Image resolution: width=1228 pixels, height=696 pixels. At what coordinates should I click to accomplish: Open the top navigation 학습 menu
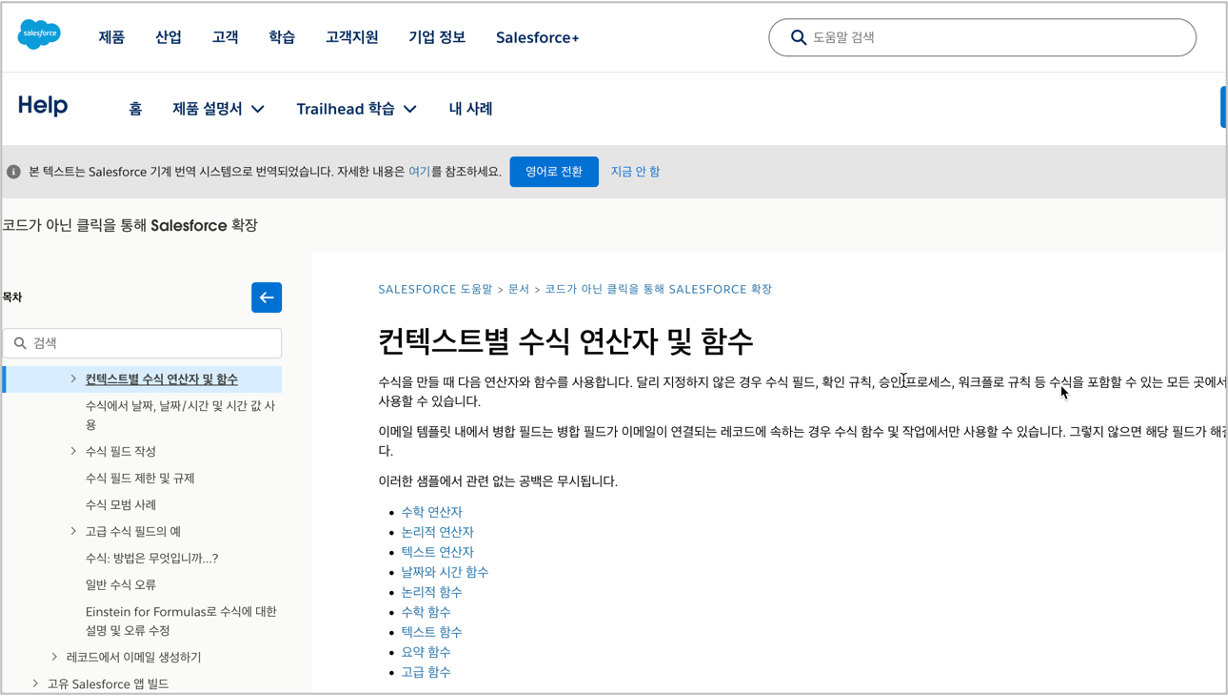click(x=282, y=37)
